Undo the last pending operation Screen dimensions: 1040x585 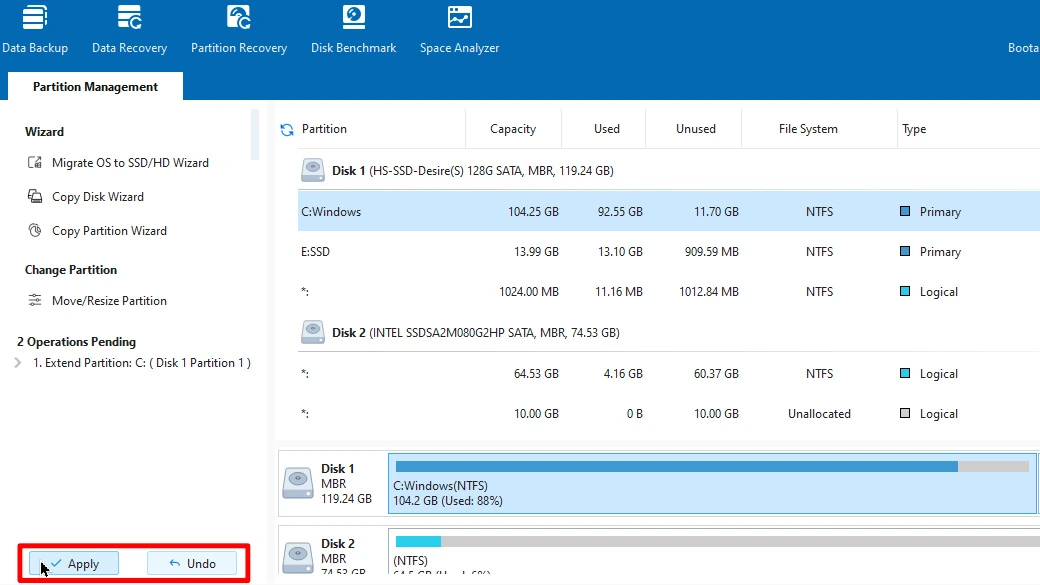192,564
